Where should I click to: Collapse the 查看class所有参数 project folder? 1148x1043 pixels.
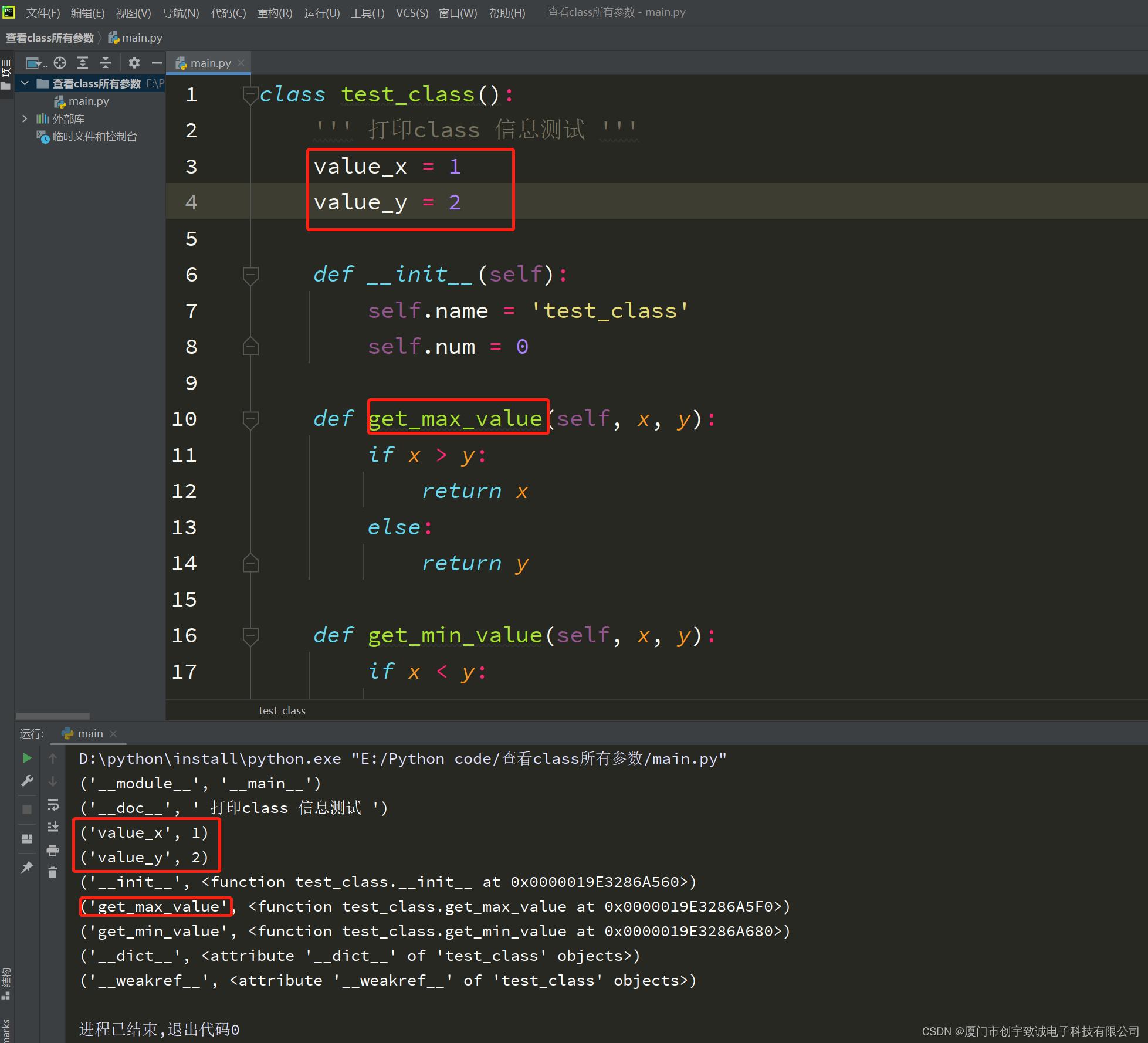click(25, 83)
